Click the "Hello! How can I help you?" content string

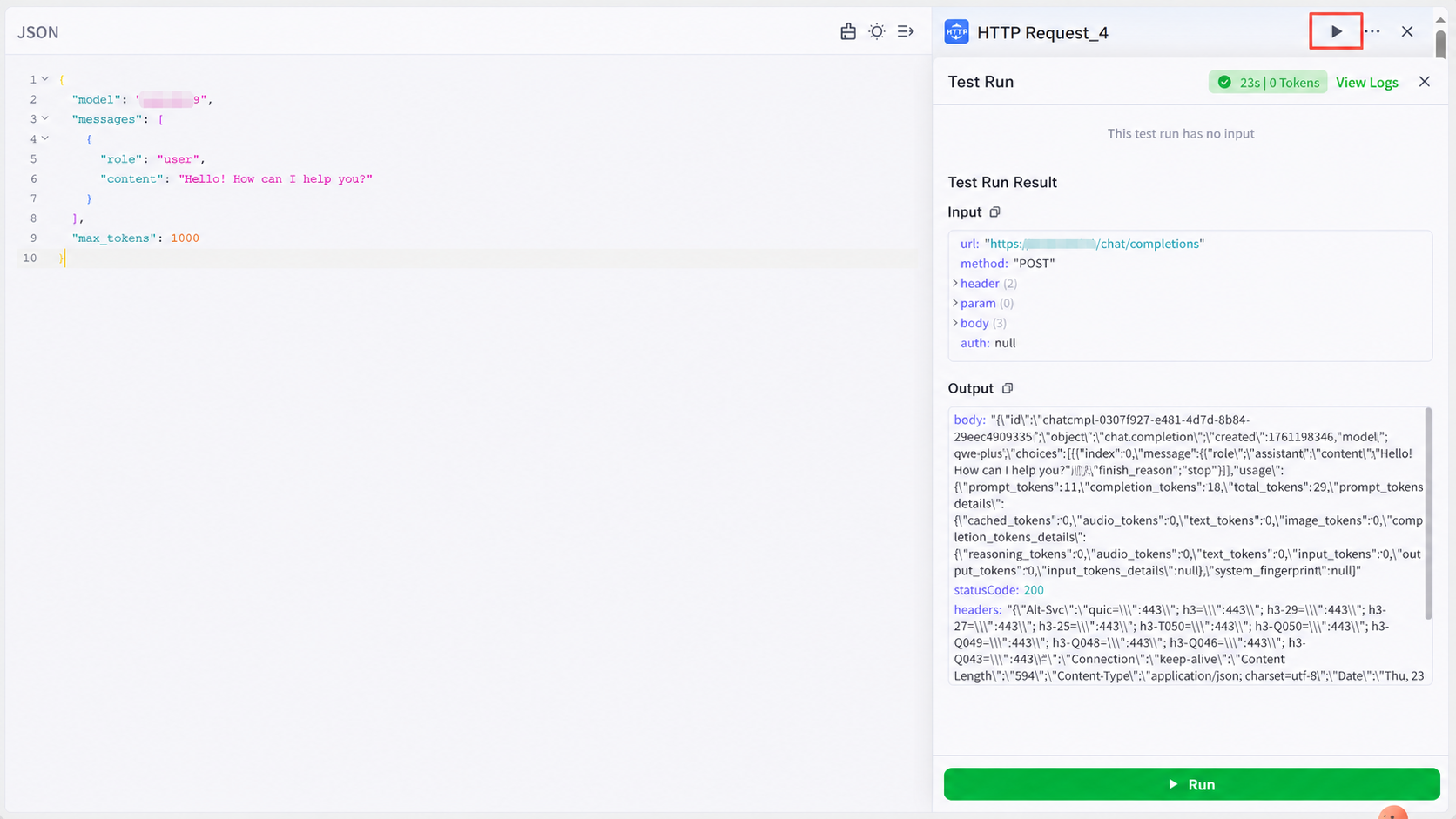275,179
